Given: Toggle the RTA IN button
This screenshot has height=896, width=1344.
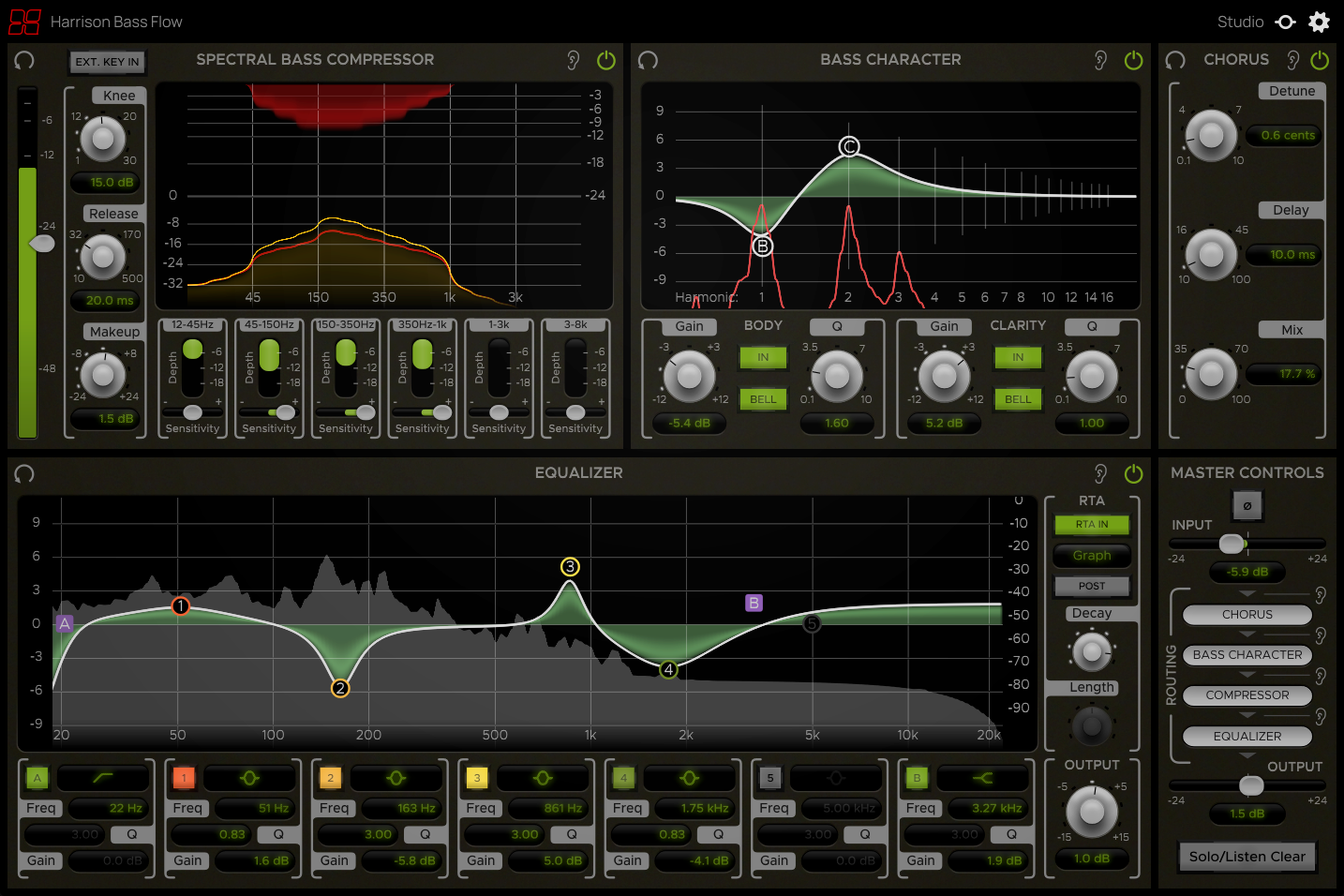Looking at the screenshot, I should click(1092, 525).
